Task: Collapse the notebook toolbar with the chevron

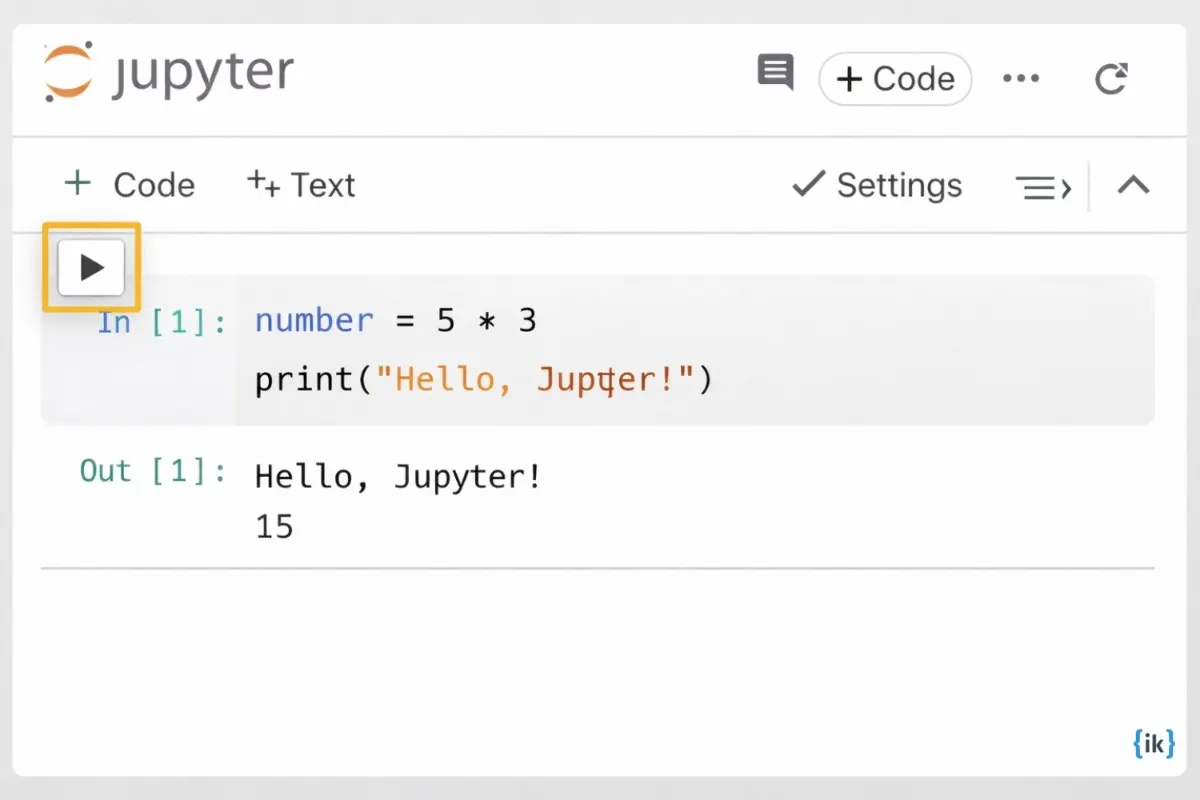Action: (1132, 184)
